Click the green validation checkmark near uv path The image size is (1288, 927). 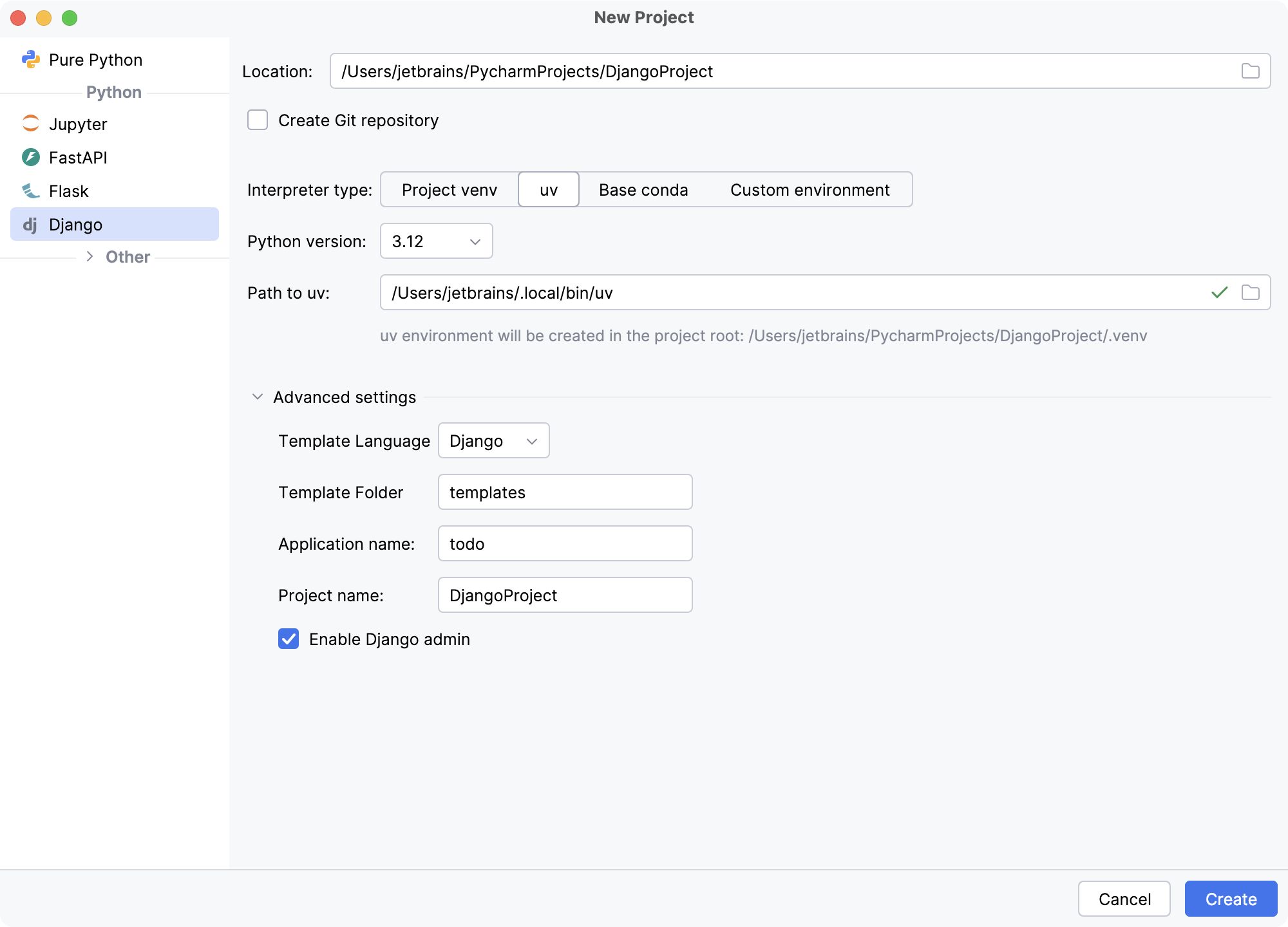tap(1218, 293)
